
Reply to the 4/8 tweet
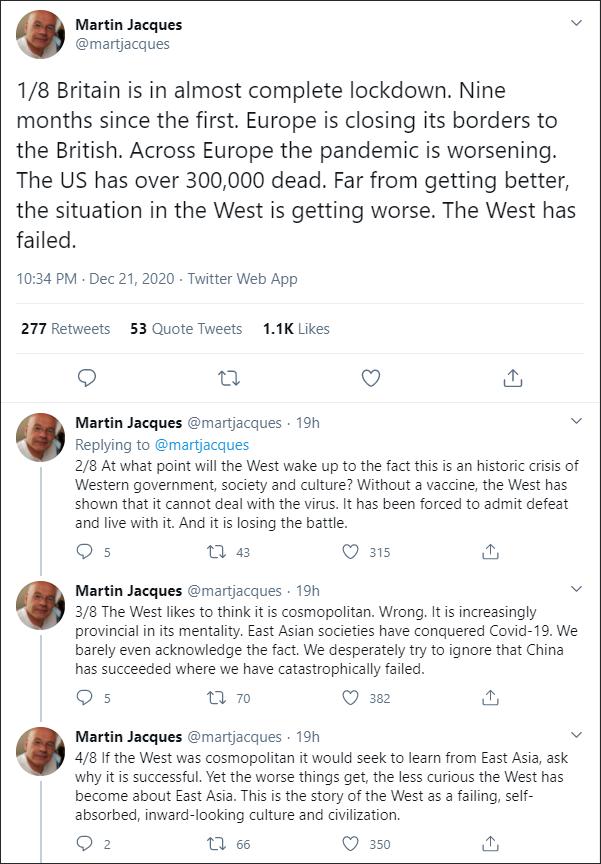pyautogui.click(x=84, y=844)
